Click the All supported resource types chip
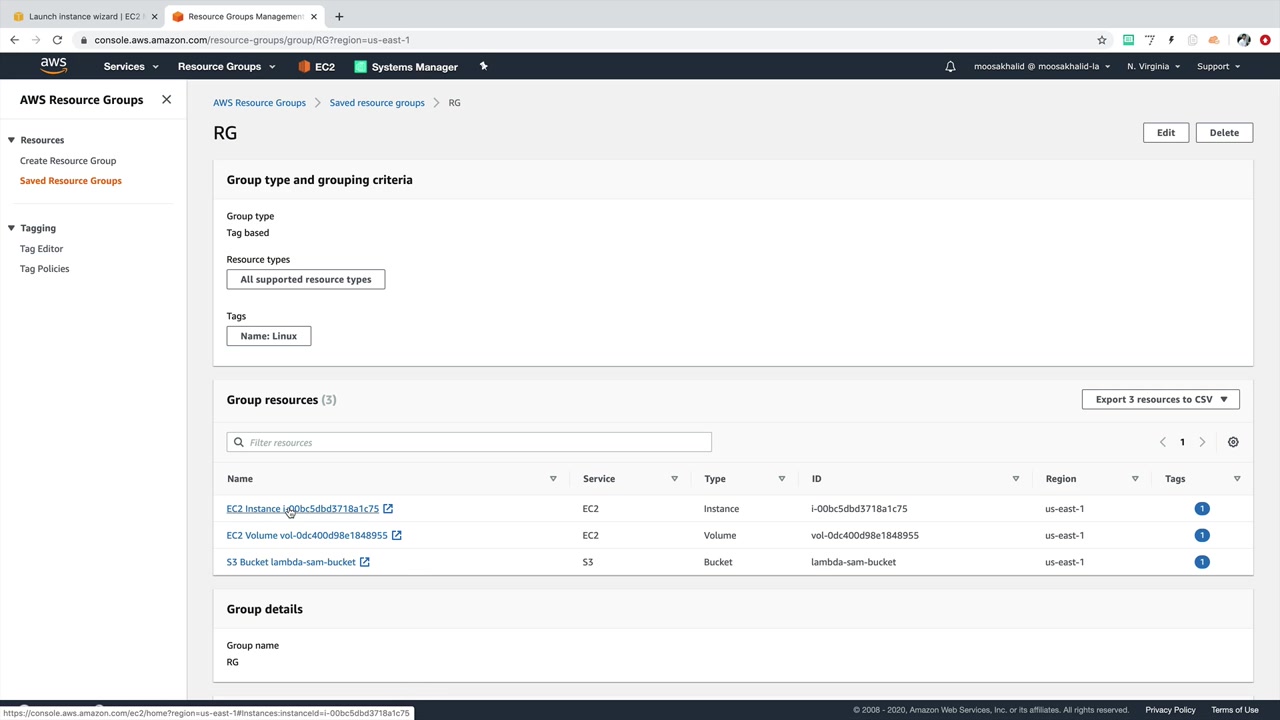The image size is (1280, 720). pyautogui.click(x=306, y=280)
